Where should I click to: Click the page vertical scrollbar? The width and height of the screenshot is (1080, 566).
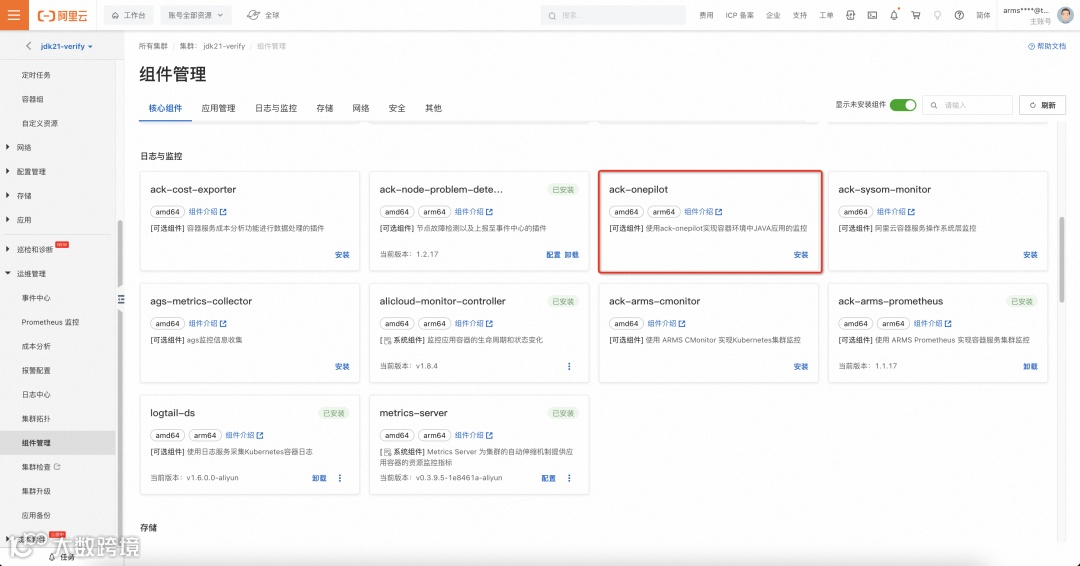pos(1061,260)
